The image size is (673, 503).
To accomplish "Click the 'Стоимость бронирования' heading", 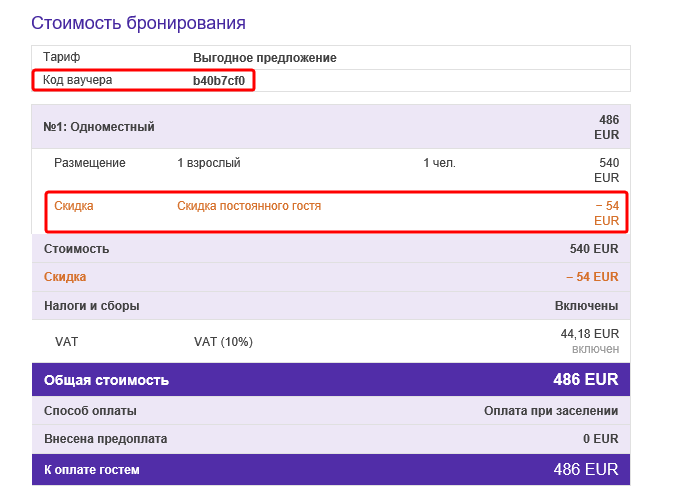I will point(138,23).
